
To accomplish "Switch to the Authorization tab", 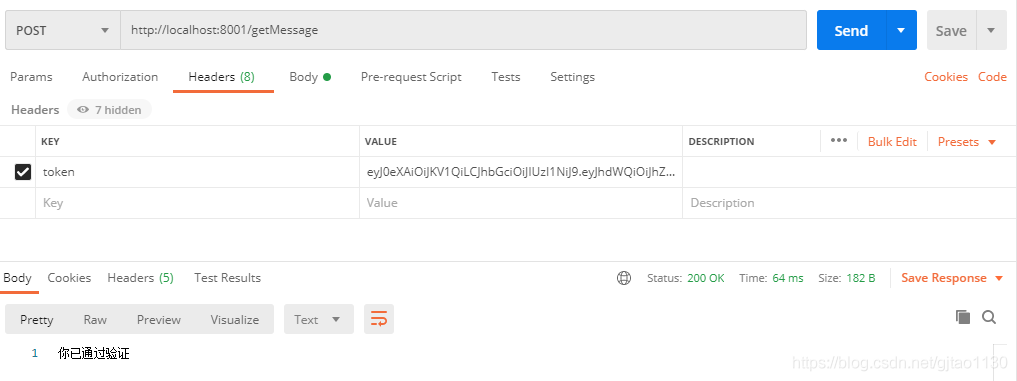I will (x=120, y=77).
